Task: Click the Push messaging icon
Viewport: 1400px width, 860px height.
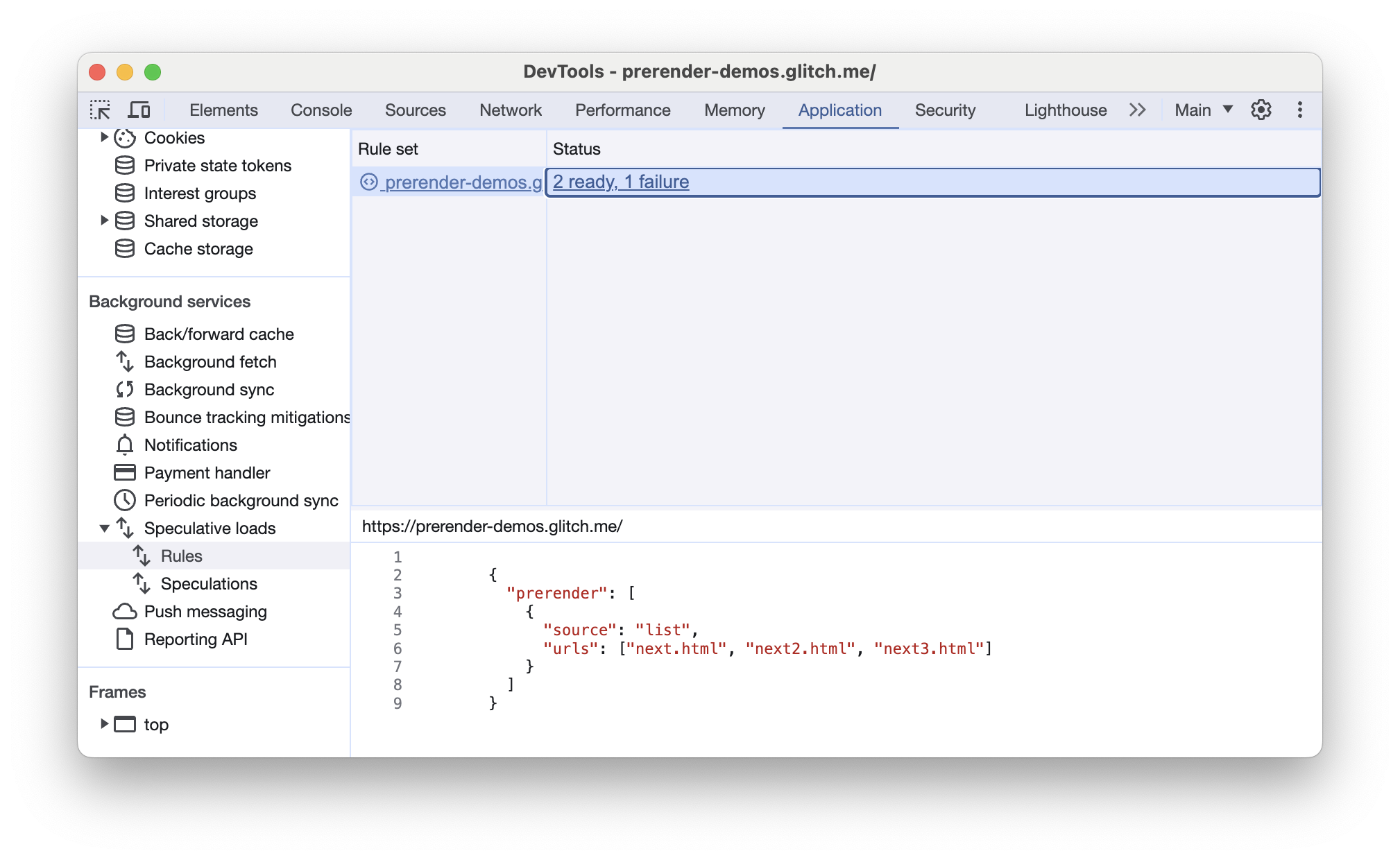Action: (x=122, y=610)
